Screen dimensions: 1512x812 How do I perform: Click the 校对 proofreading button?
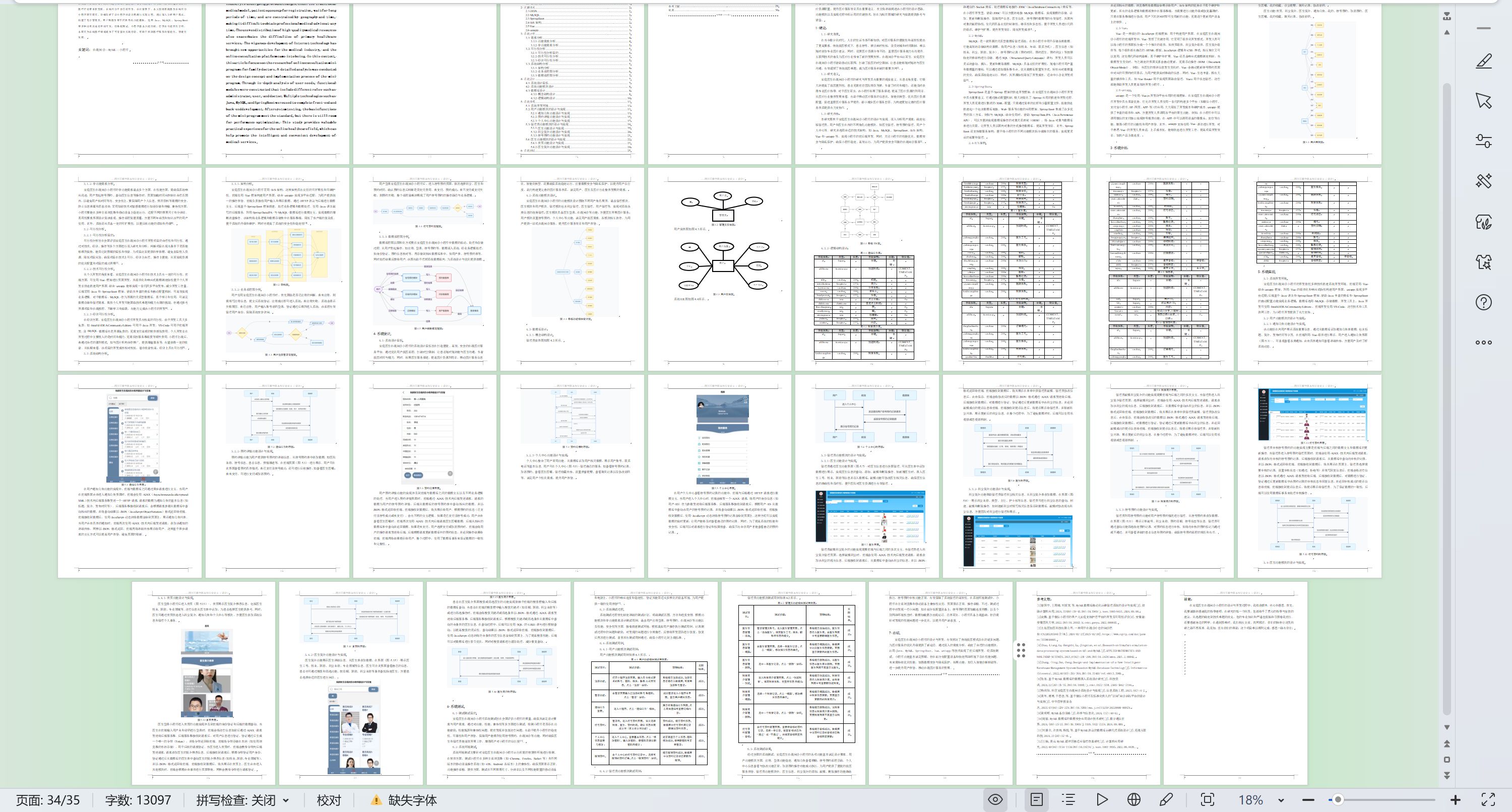coord(329,800)
